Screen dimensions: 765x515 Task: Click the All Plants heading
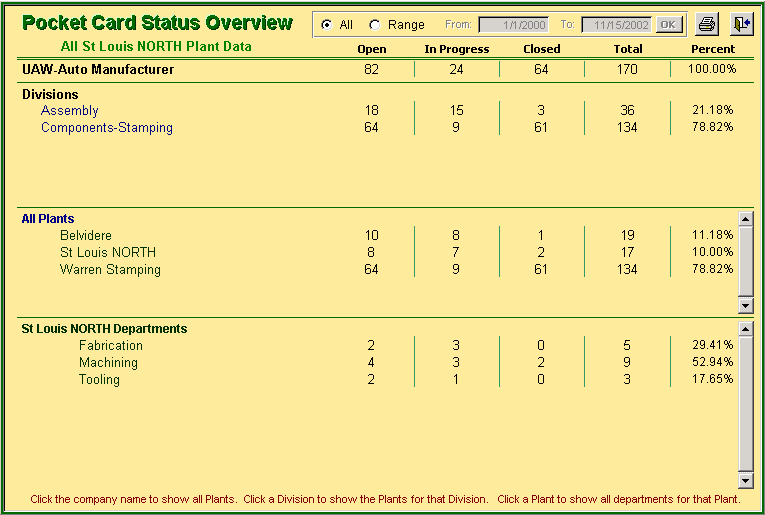[x=48, y=218]
